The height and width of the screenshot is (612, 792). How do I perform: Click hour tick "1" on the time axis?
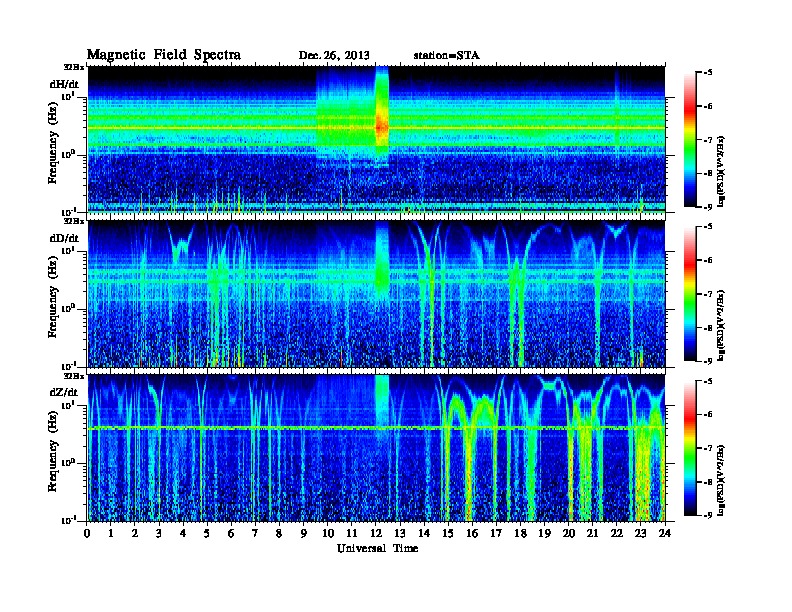tap(111, 533)
